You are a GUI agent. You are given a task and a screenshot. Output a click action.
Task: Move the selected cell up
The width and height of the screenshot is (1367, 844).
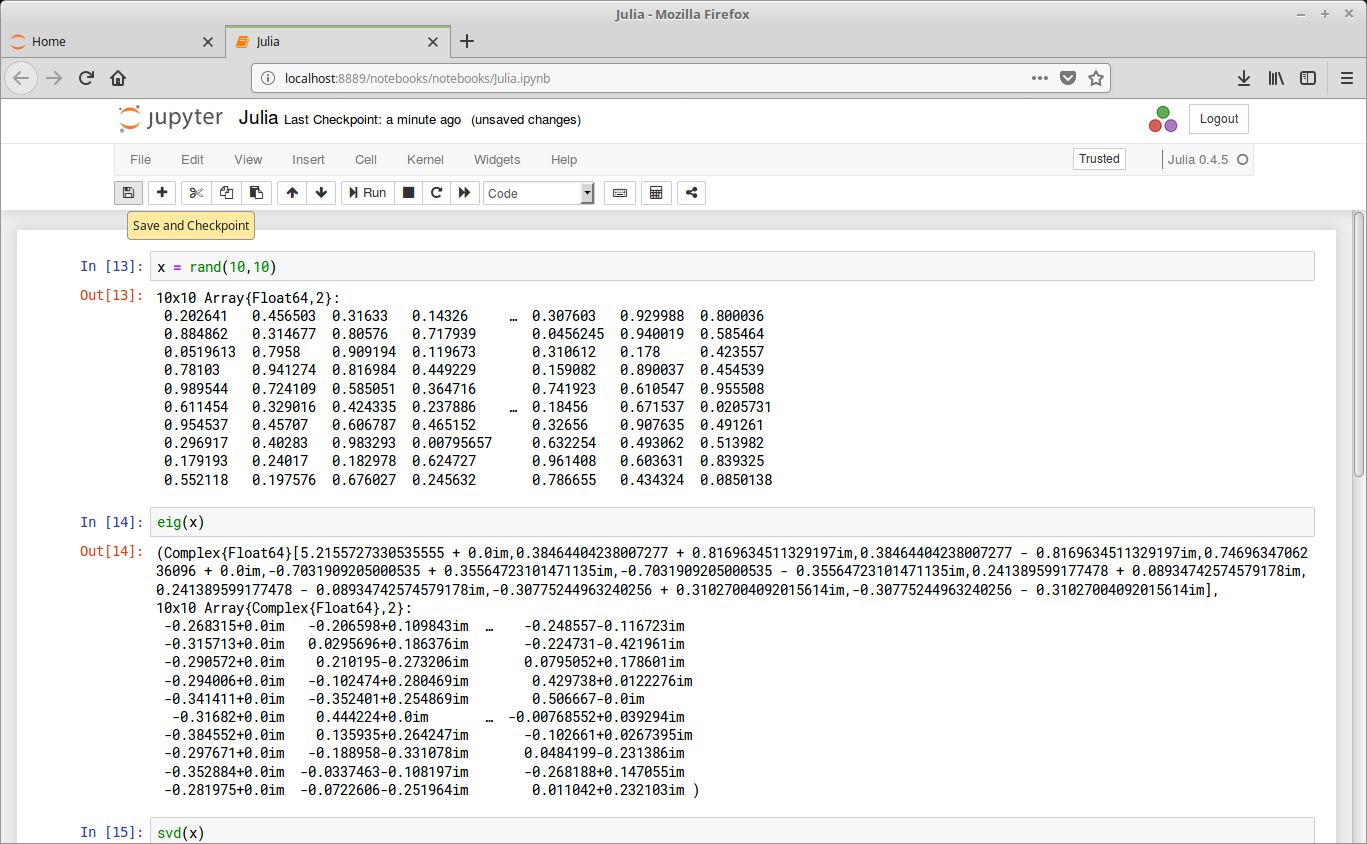tap(291, 192)
